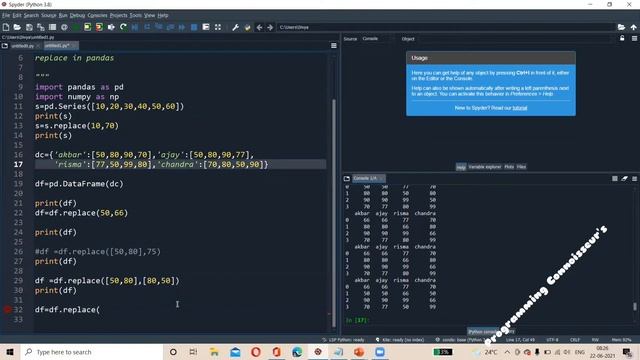Browse editor tabs icon
Screen dimensions: 640x360
coord(5,46)
